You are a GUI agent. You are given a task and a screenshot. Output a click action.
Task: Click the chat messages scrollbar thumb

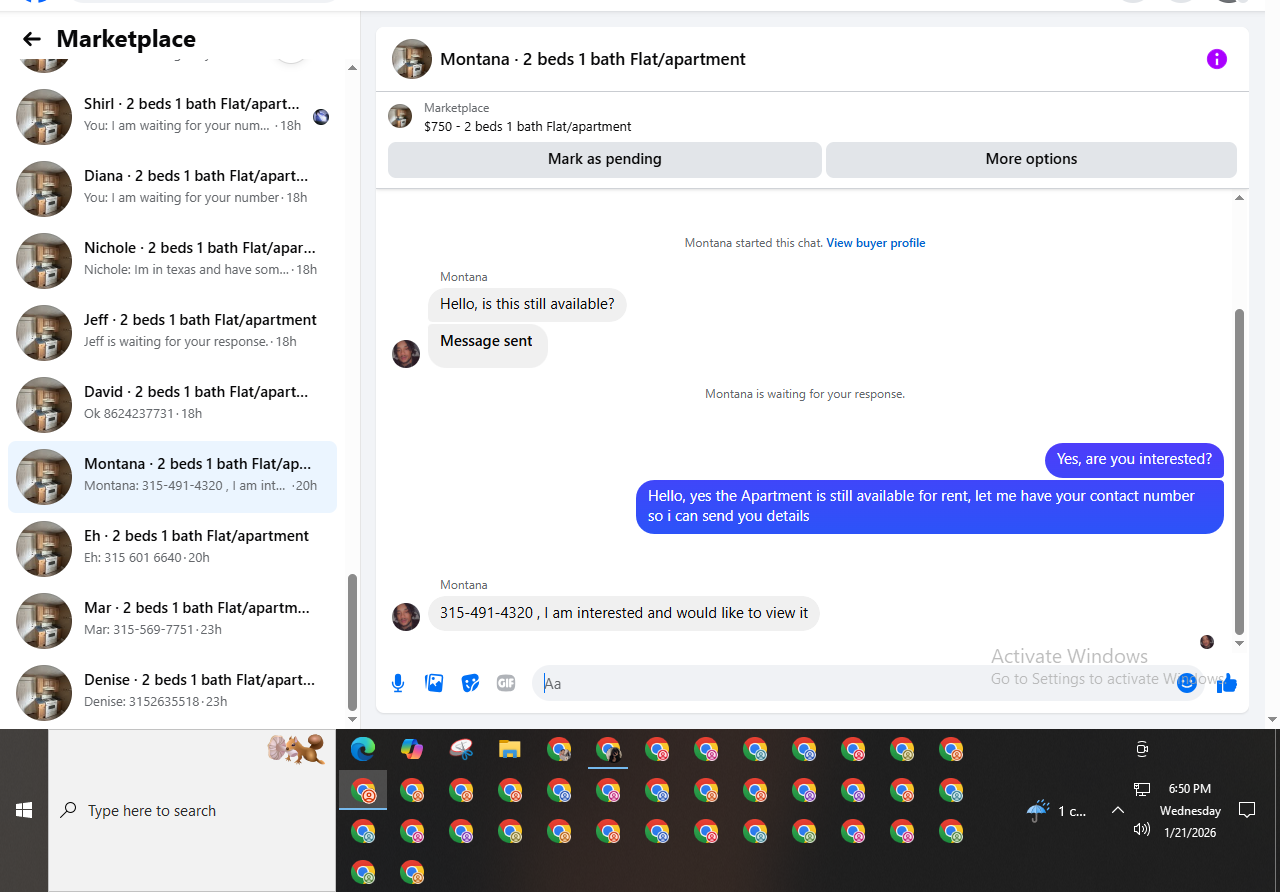coord(1240,470)
